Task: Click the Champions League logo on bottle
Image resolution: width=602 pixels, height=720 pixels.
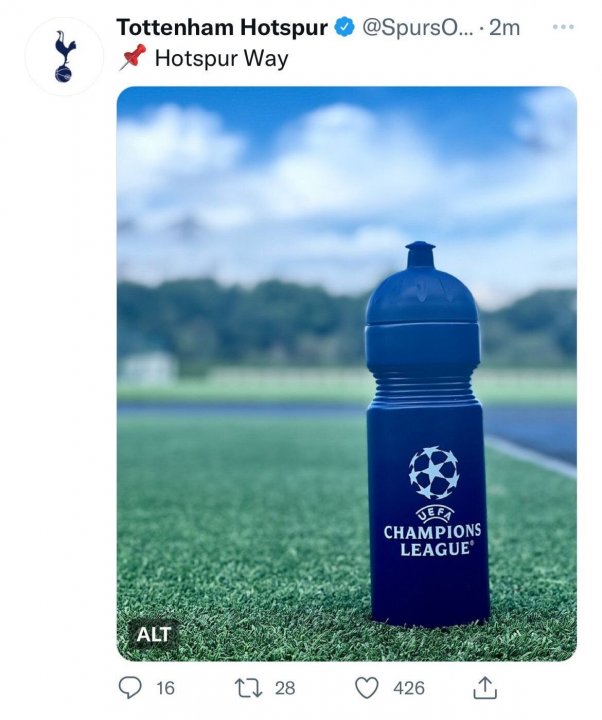Action: tap(433, 501)
